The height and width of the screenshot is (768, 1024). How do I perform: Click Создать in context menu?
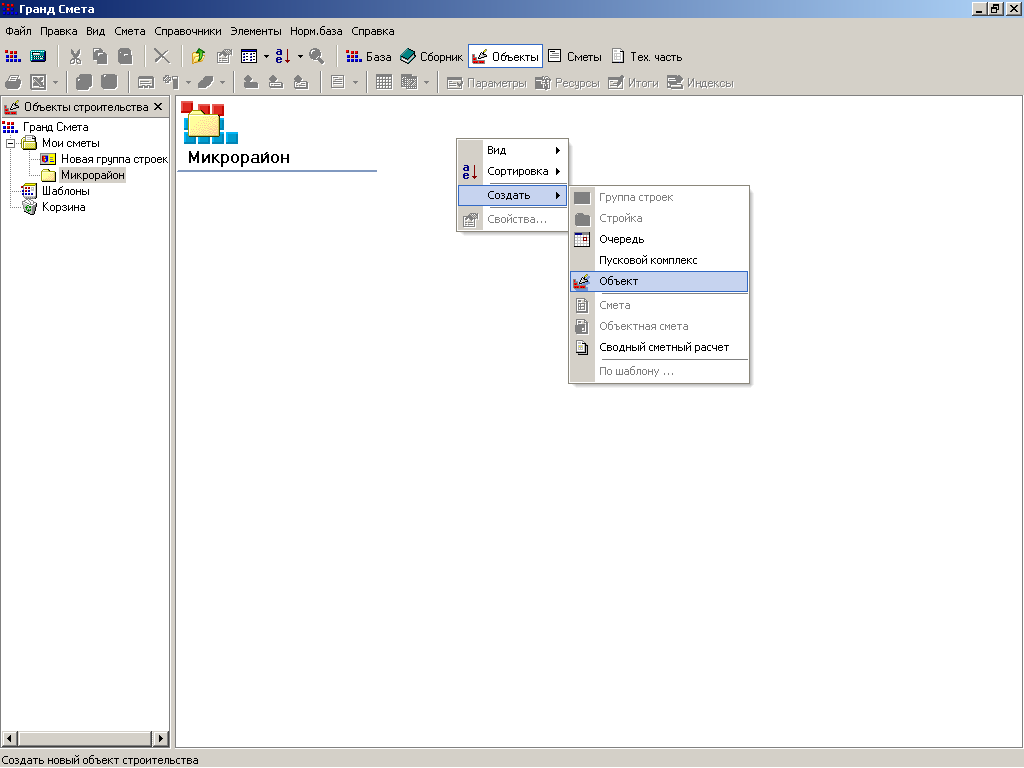click(x=513, y=195)
